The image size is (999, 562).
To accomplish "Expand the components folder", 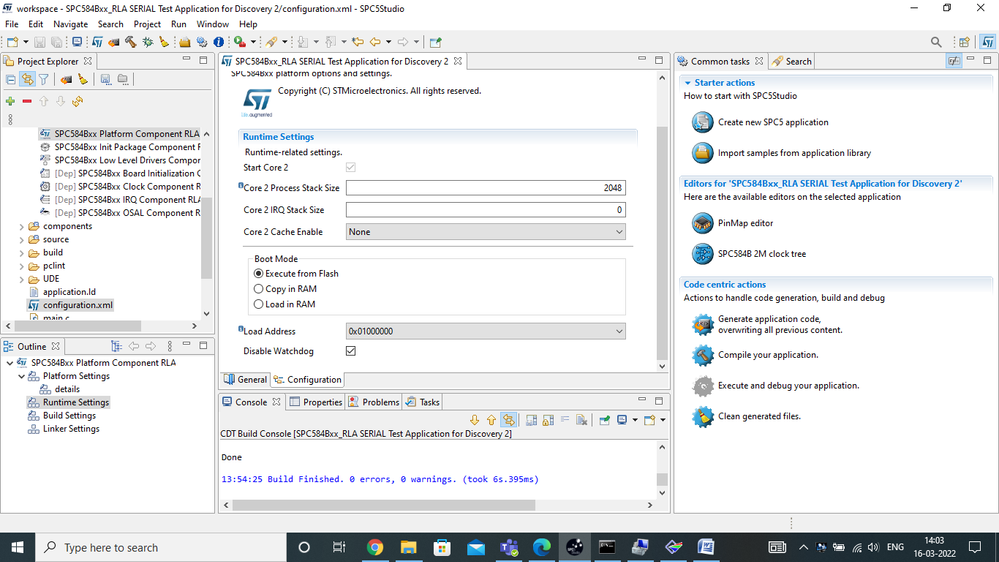I will [22, 226].
